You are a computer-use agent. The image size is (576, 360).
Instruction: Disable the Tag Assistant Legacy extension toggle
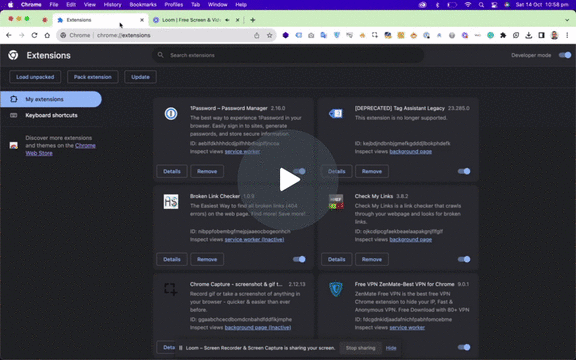pos(464,171)
